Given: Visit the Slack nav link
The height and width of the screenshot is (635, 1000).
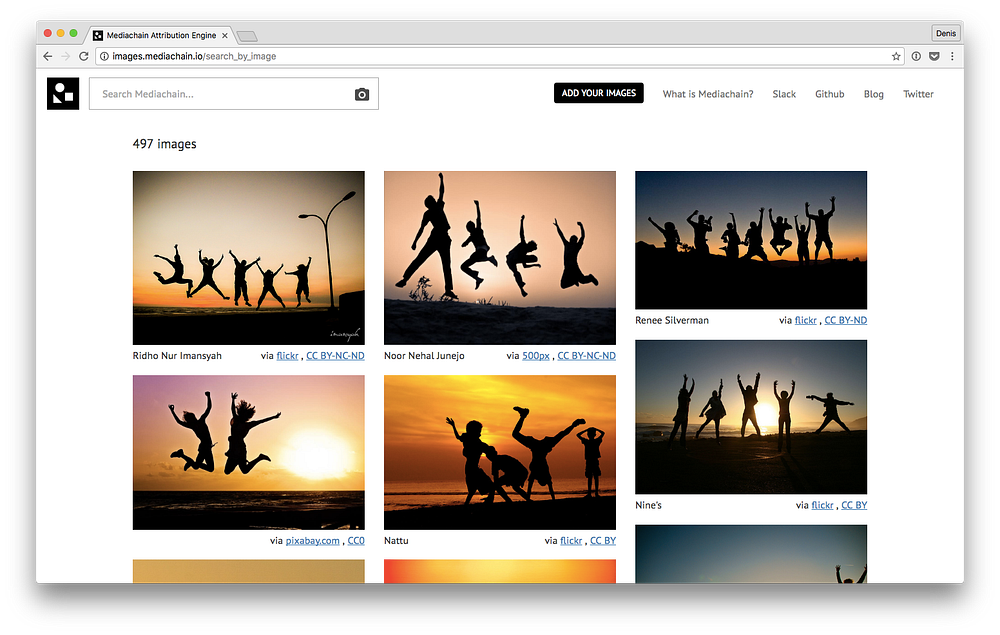Looking at the screenshot, I should (784, 94).
